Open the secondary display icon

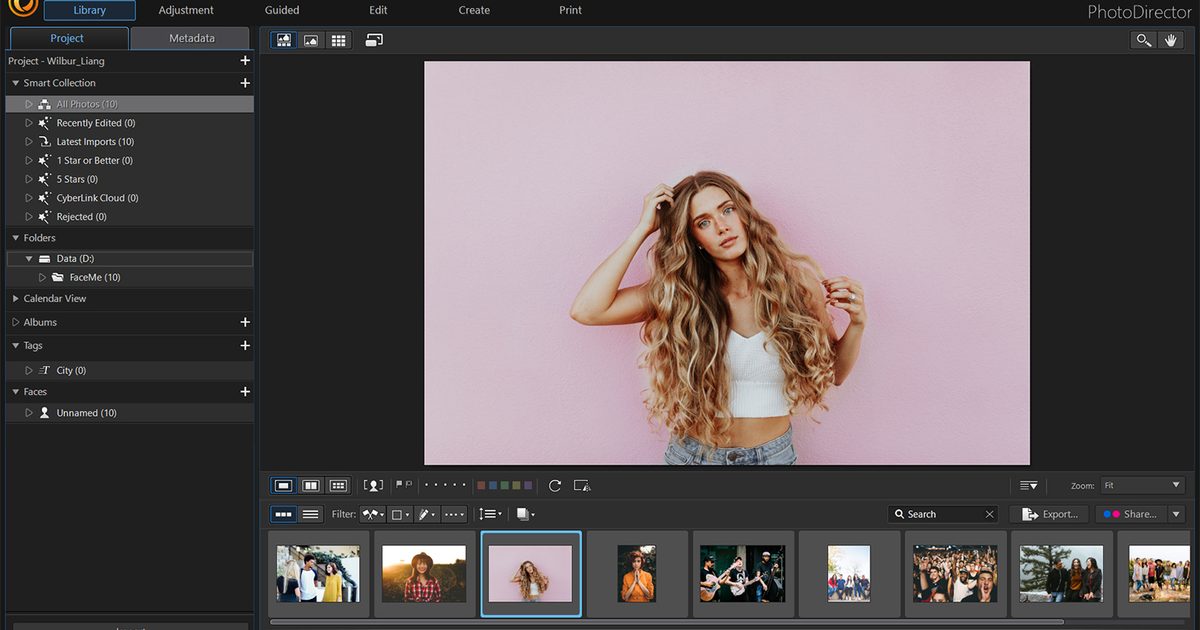click(x=374, y=40)
